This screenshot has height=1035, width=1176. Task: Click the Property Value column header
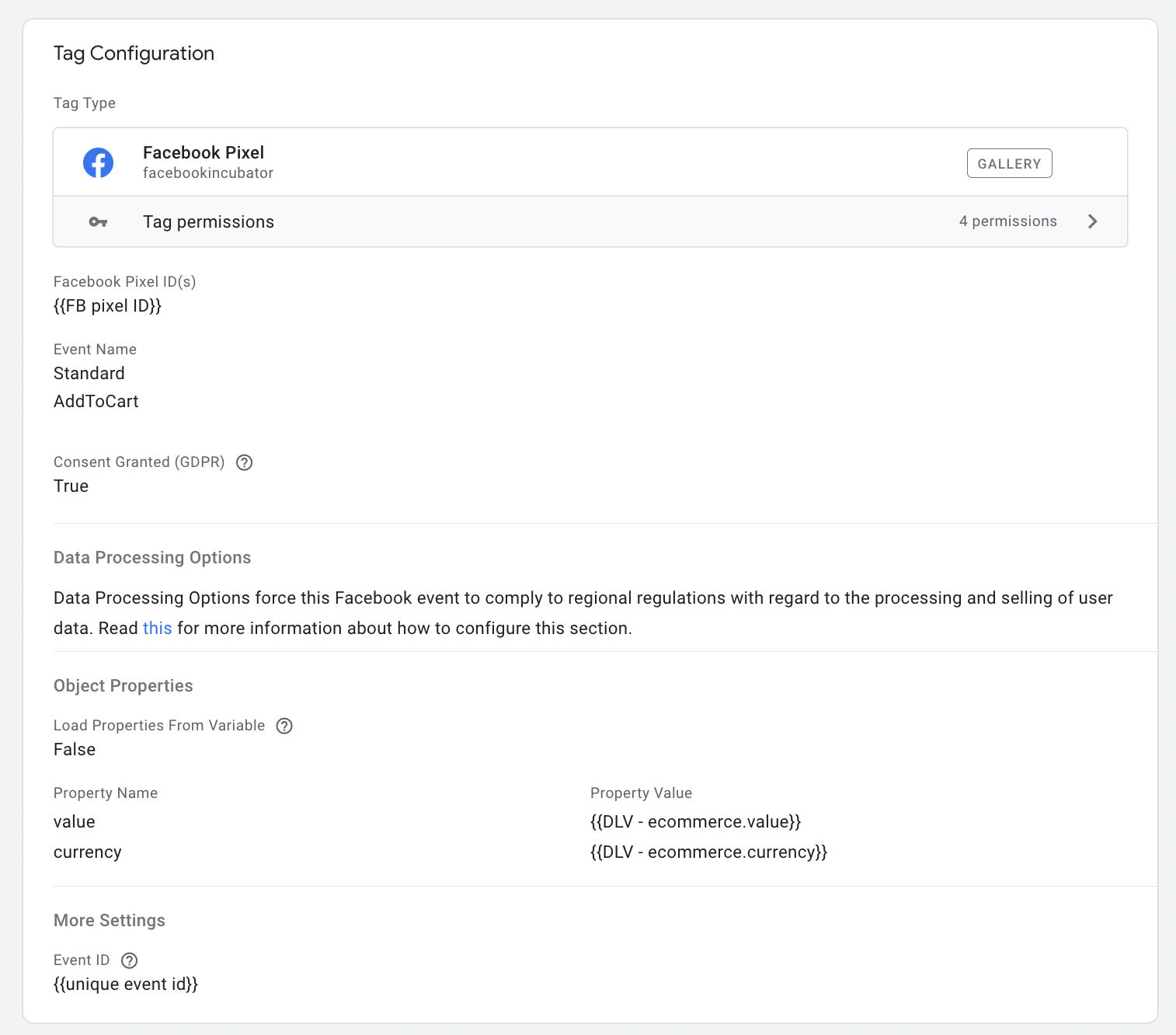click(x=641, y=793)
